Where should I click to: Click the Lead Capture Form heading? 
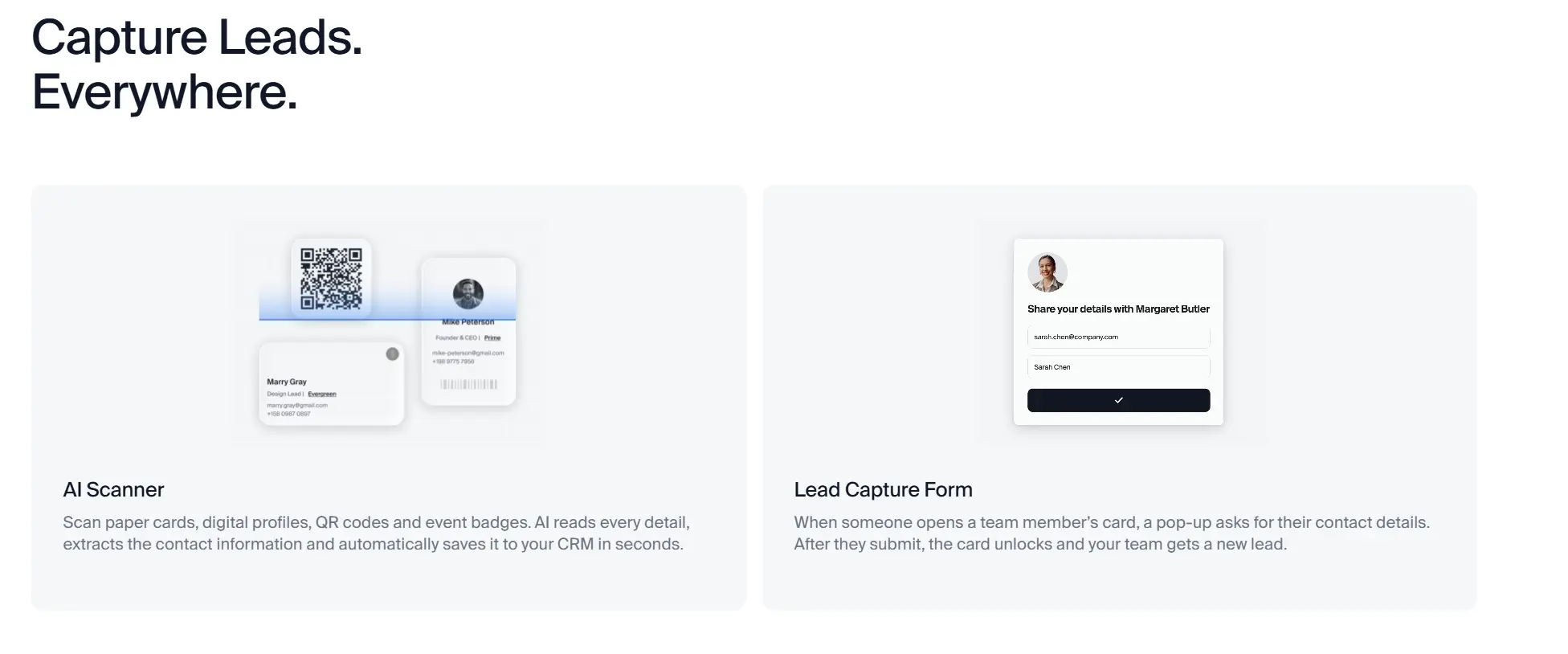pyautogui.click(x=883, y=489)
